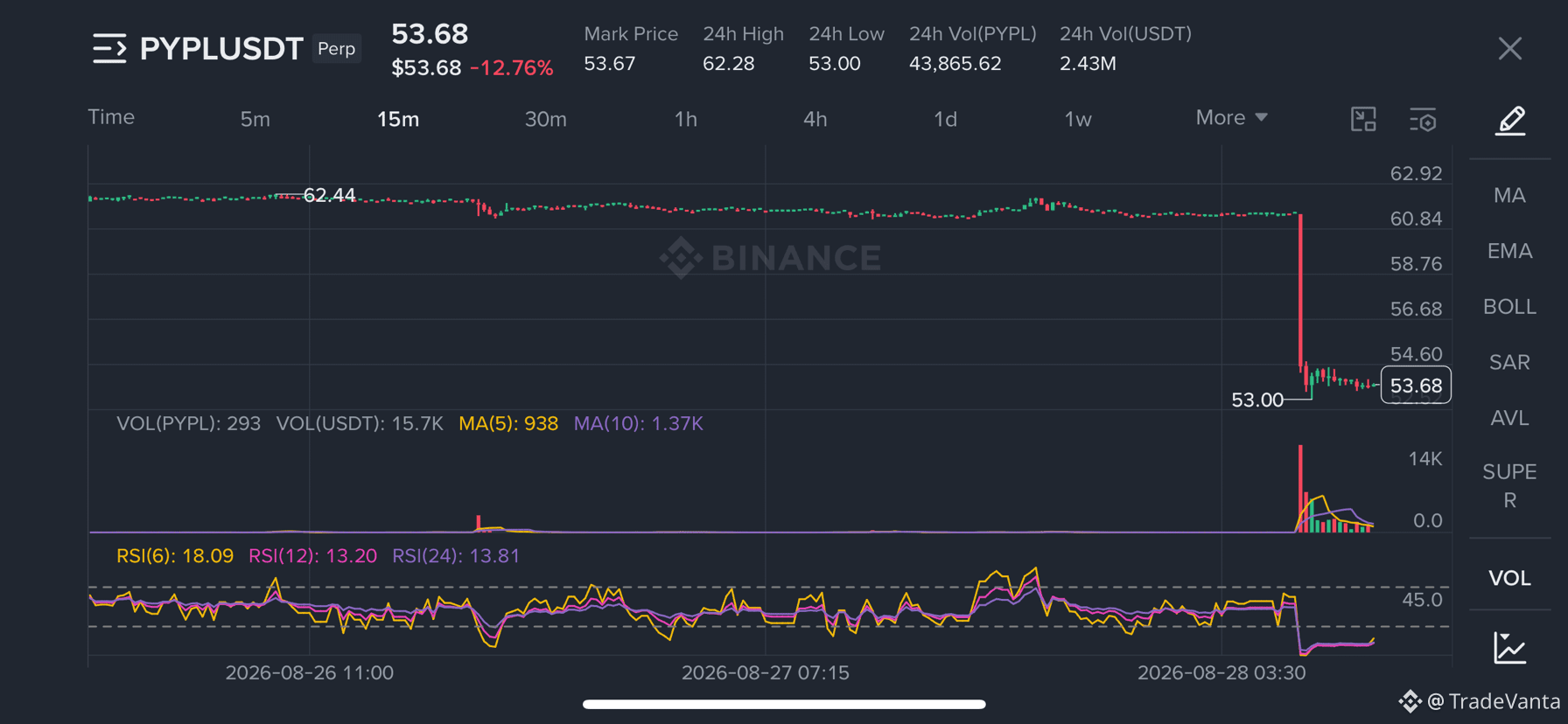This screenshot has height=724, width=1568.
Task: Open the line chart icon below VOL
Action: 1509,648
